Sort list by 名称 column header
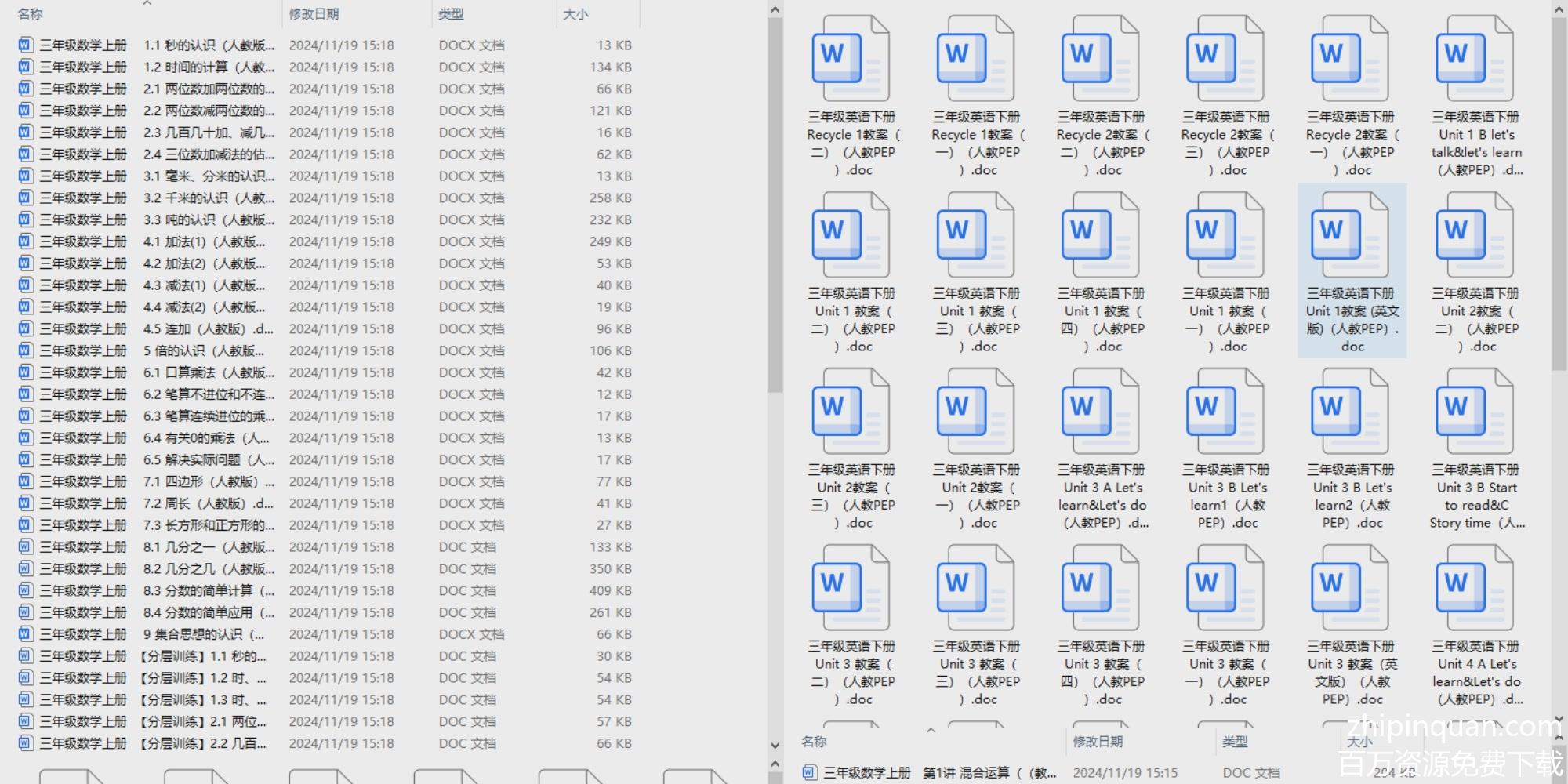This screenshot has height=784, width=1568. click(31, 14)
